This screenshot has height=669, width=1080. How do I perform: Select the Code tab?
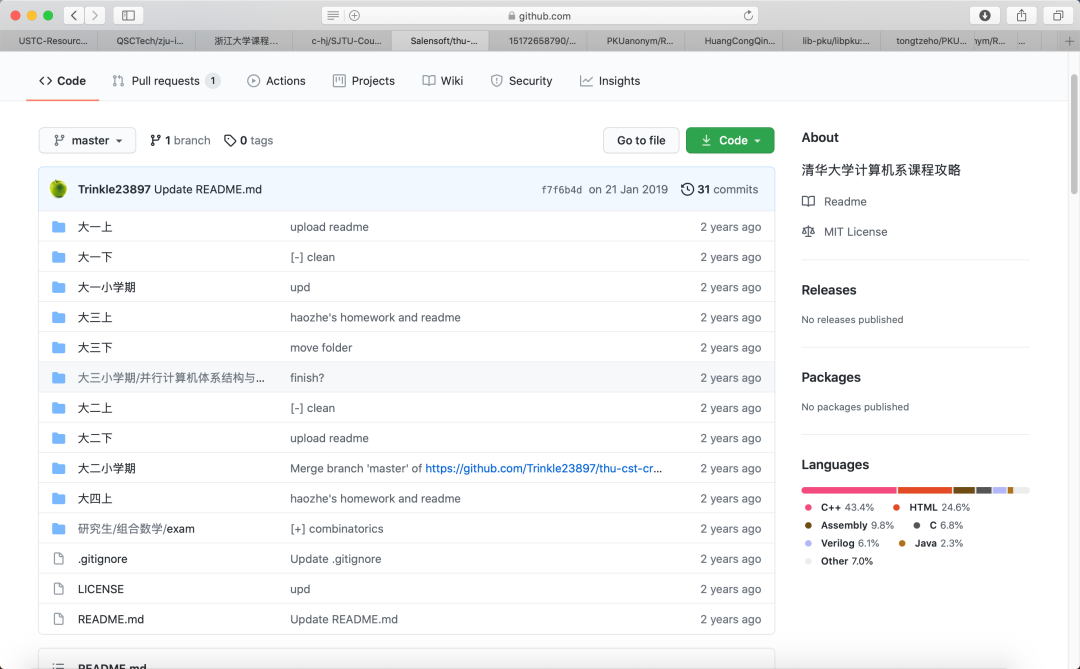point(62,81)
